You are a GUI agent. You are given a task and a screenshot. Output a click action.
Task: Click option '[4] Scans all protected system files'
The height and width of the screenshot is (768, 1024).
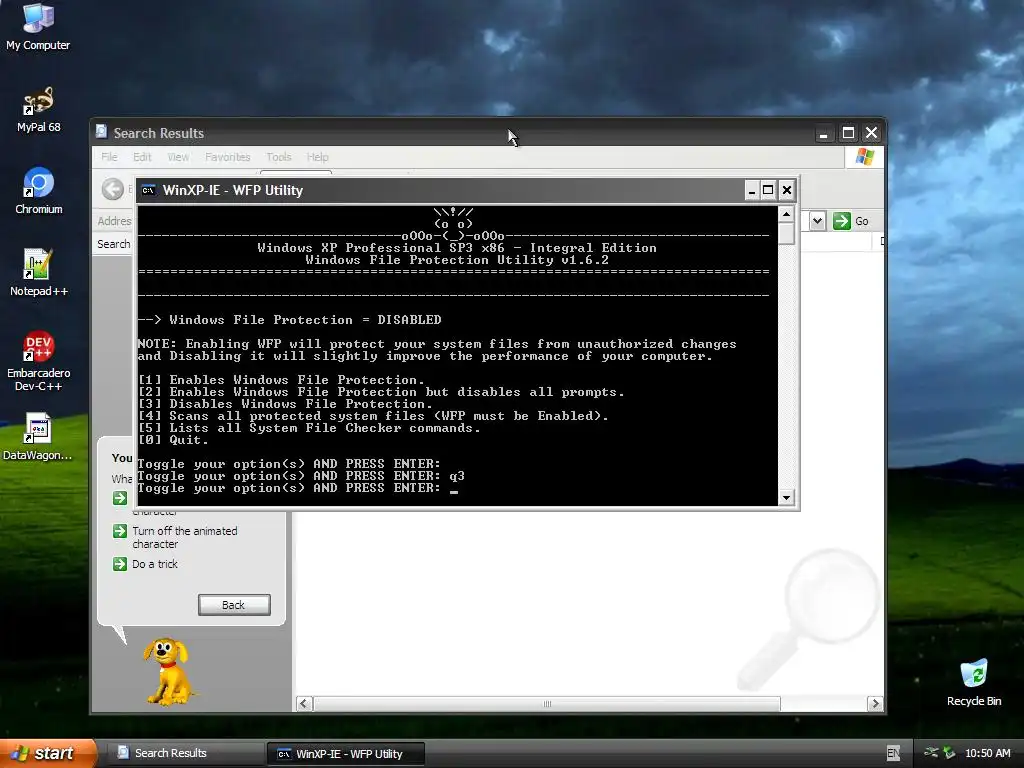[373, 415]
